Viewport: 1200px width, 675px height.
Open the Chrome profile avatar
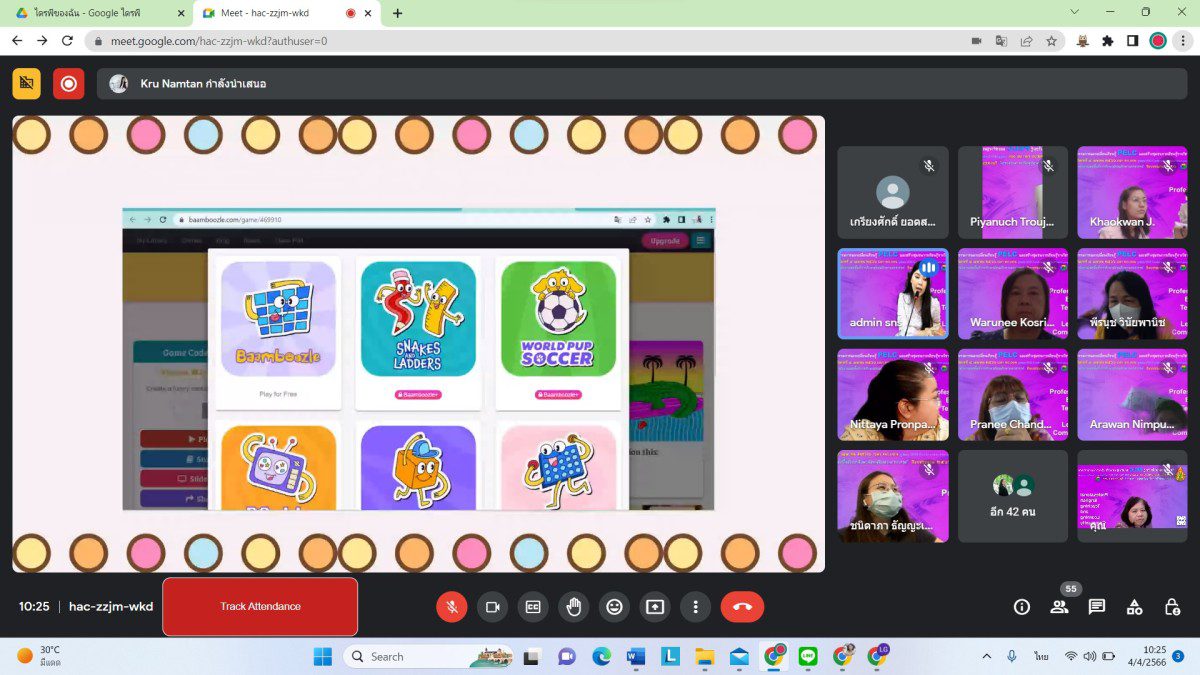point(1158,41)
